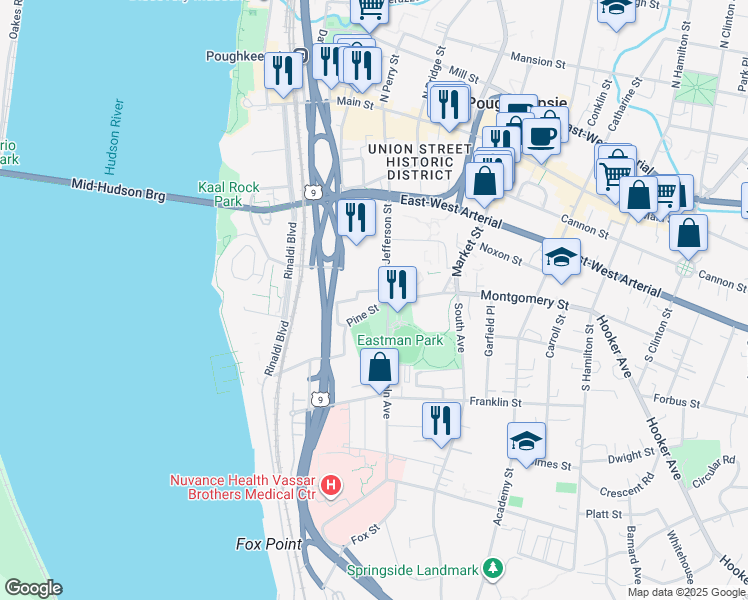Click the restaurant marker near N Bridge St
This screenshot has width=748, height=600.
pyautogui.click(x=449, y=104)
